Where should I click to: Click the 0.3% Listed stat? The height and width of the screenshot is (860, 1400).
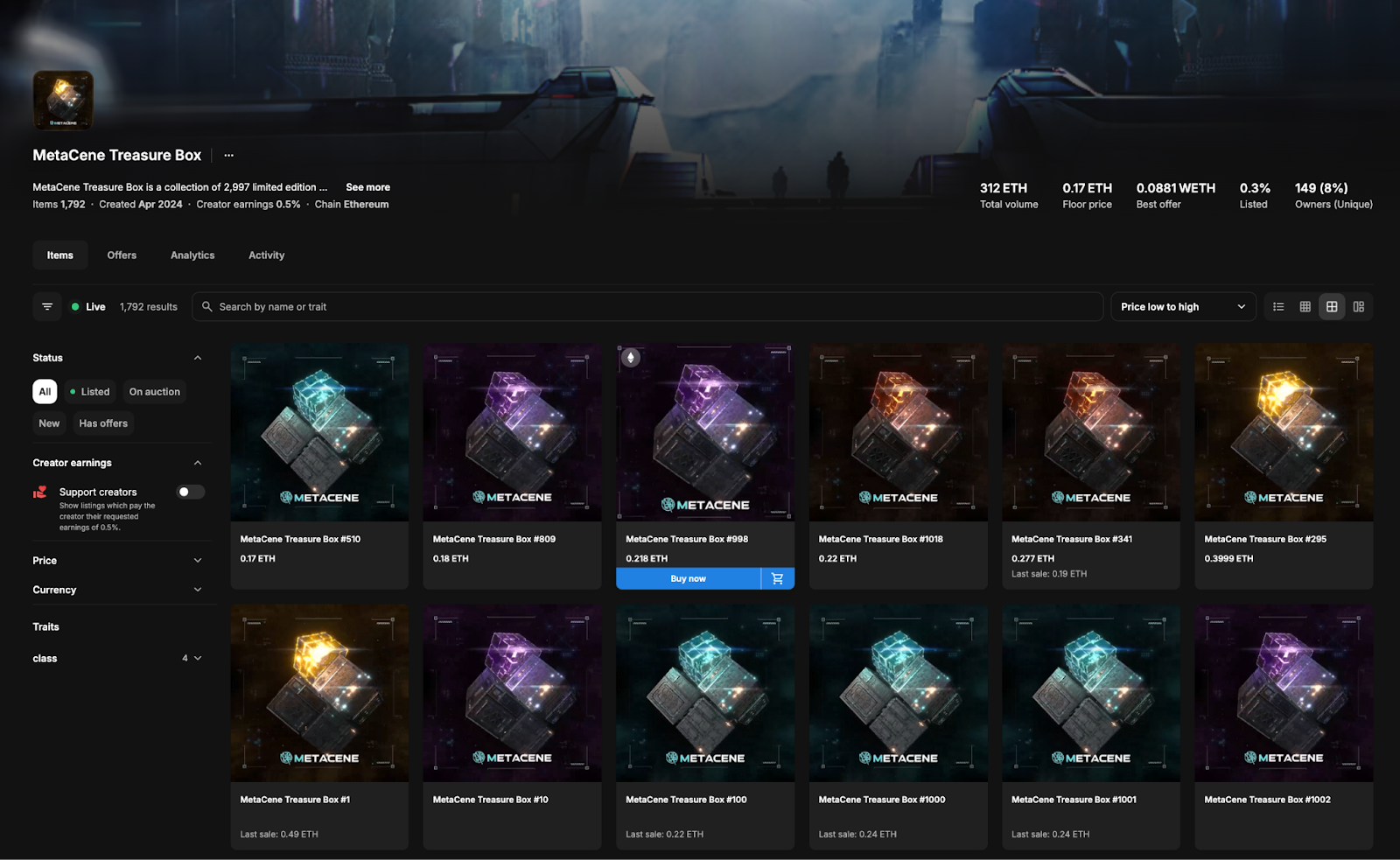(1255, 196)
